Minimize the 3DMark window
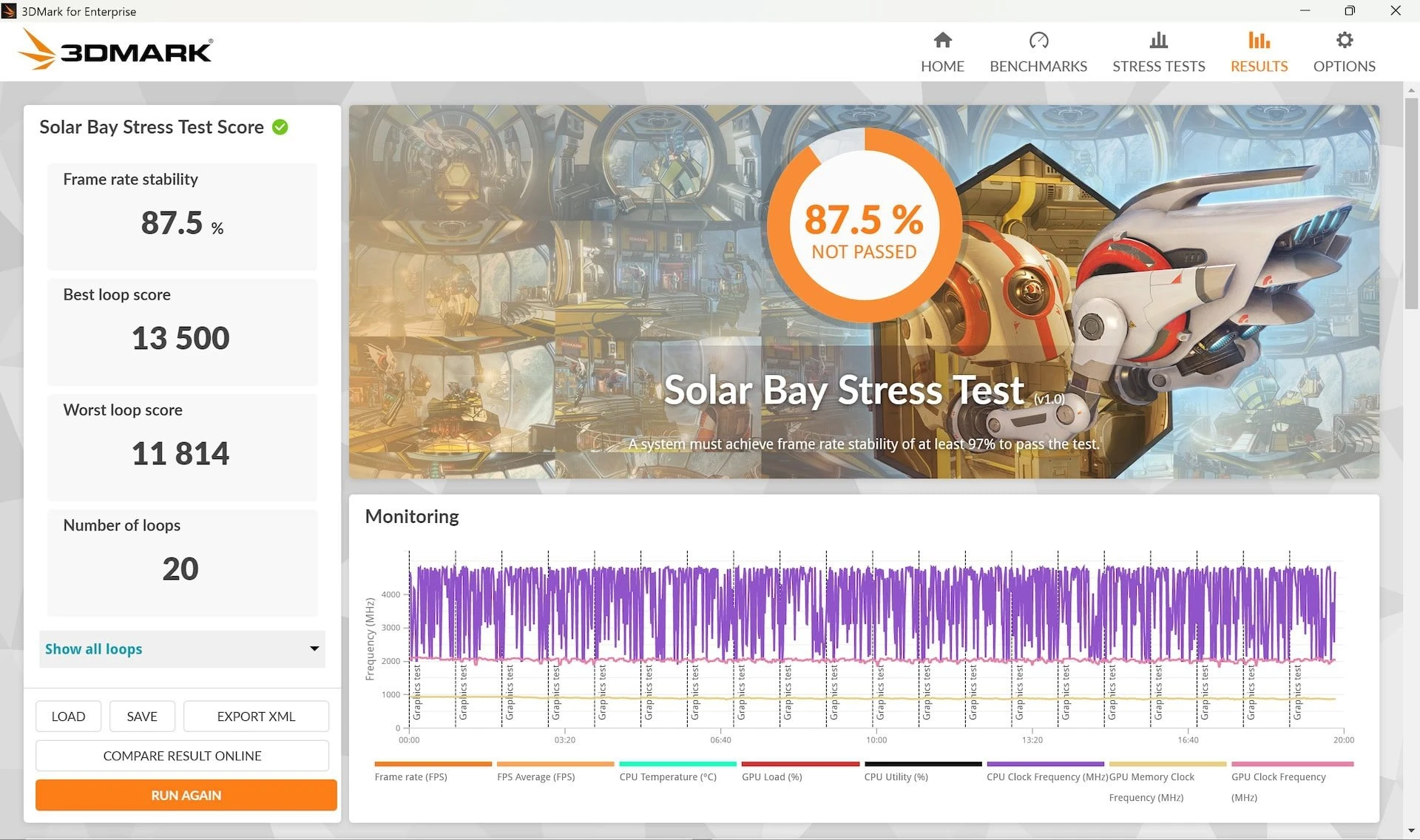Viewport: 1420px width, 840px height. coord(1305,11)
